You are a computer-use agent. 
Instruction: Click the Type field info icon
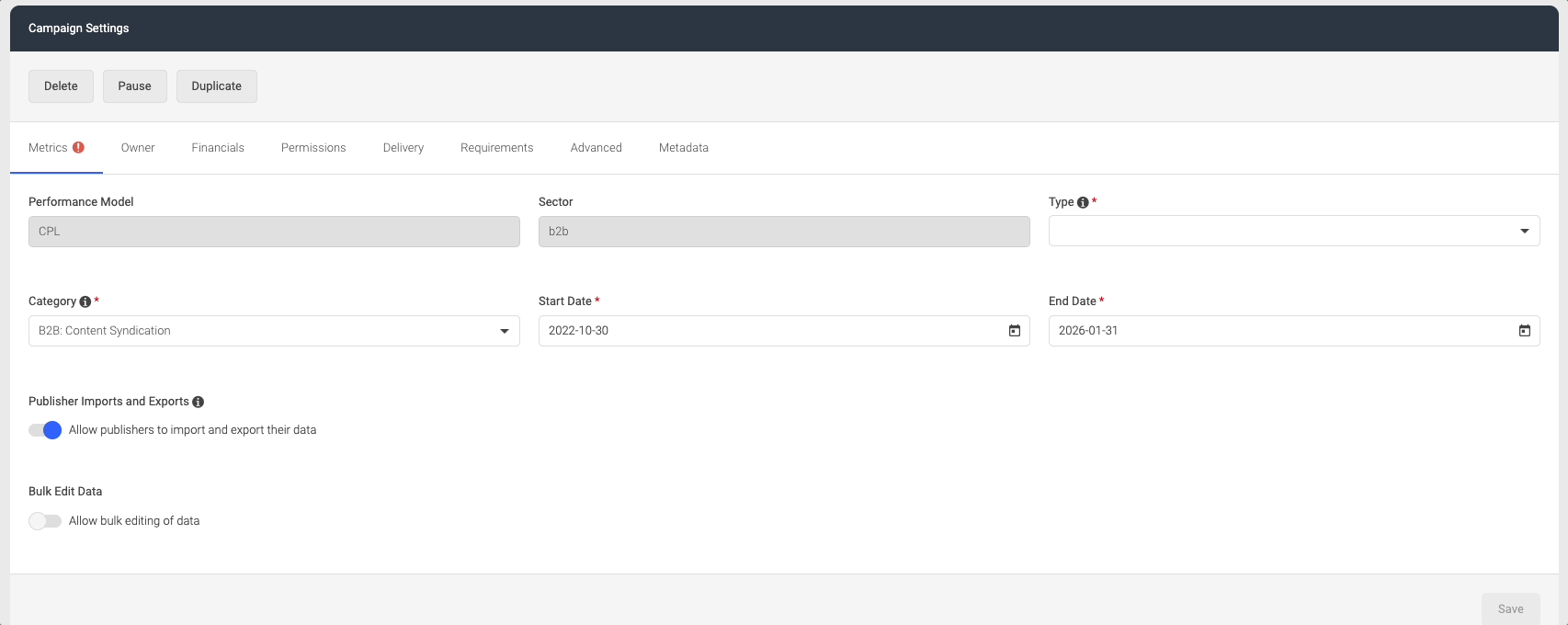coord(1083,202)
